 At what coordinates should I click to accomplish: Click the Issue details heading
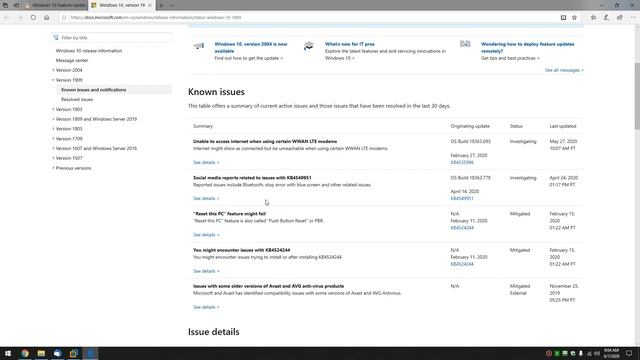click(x=213, y=331)
